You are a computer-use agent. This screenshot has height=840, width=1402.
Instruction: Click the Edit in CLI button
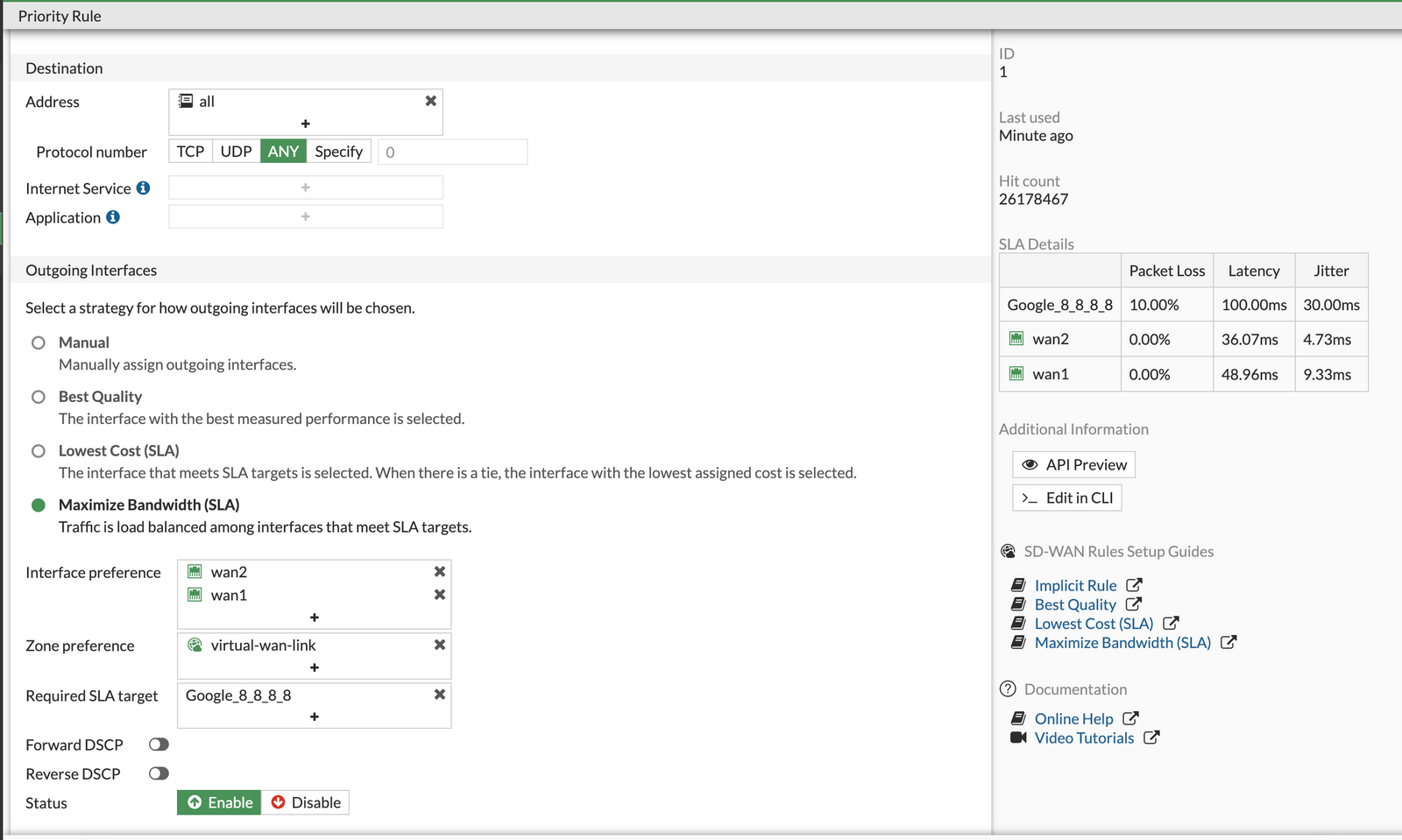tap(1066, 498)
